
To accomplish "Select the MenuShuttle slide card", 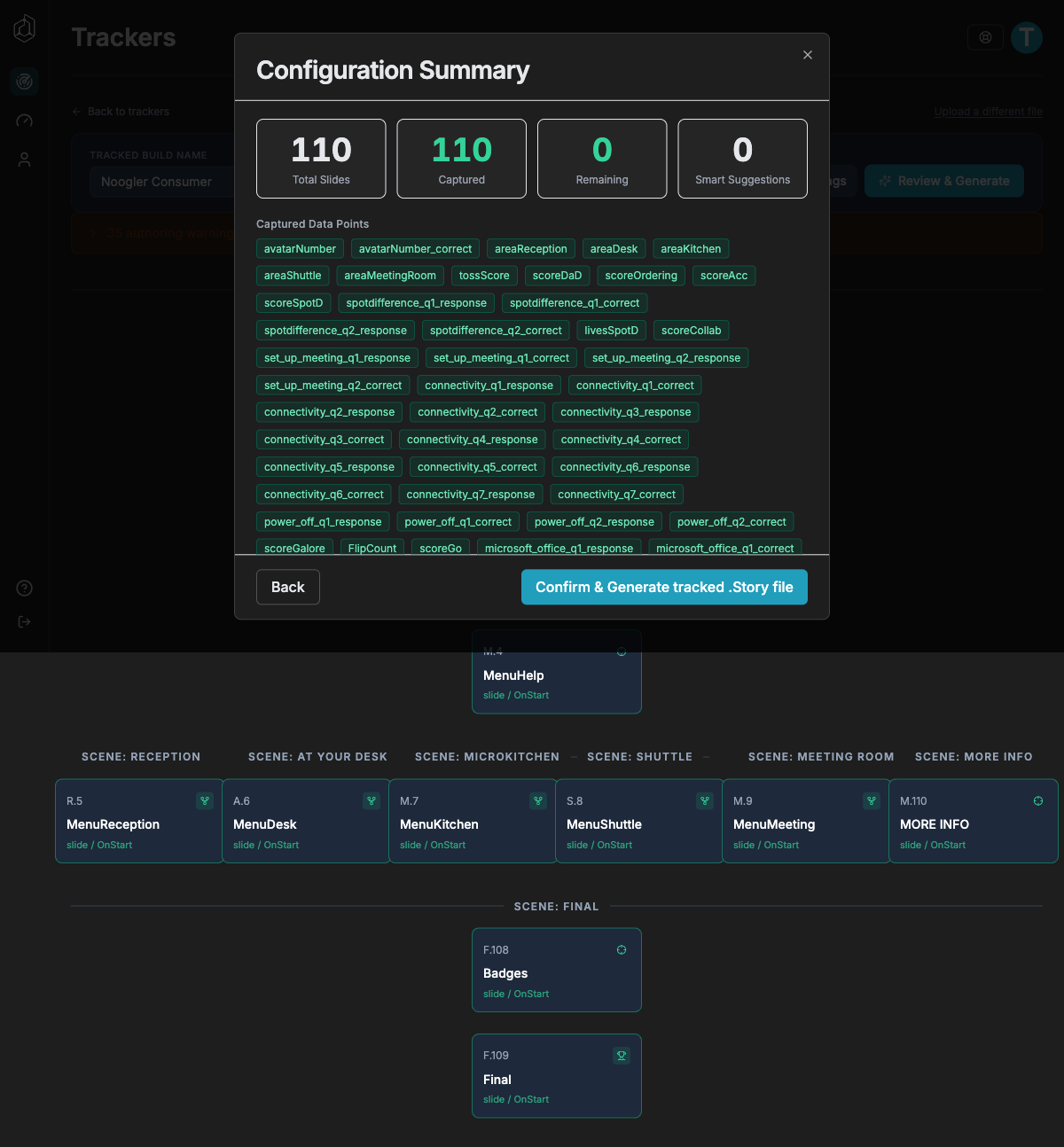I will click(639, 821).
